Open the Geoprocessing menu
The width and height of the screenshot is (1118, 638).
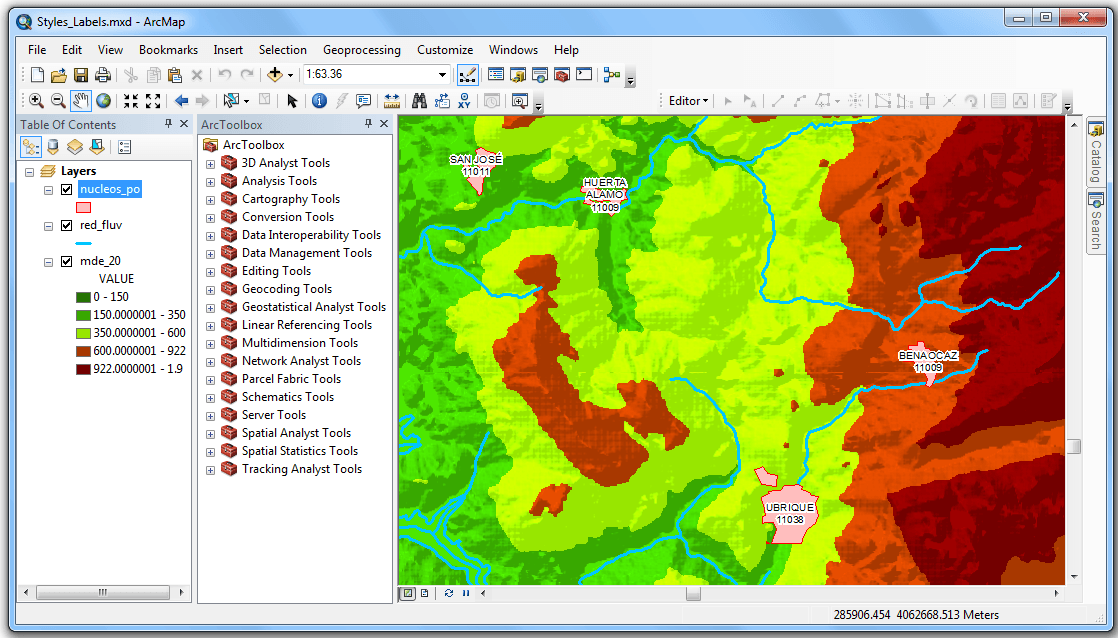(x=361, y=50)
